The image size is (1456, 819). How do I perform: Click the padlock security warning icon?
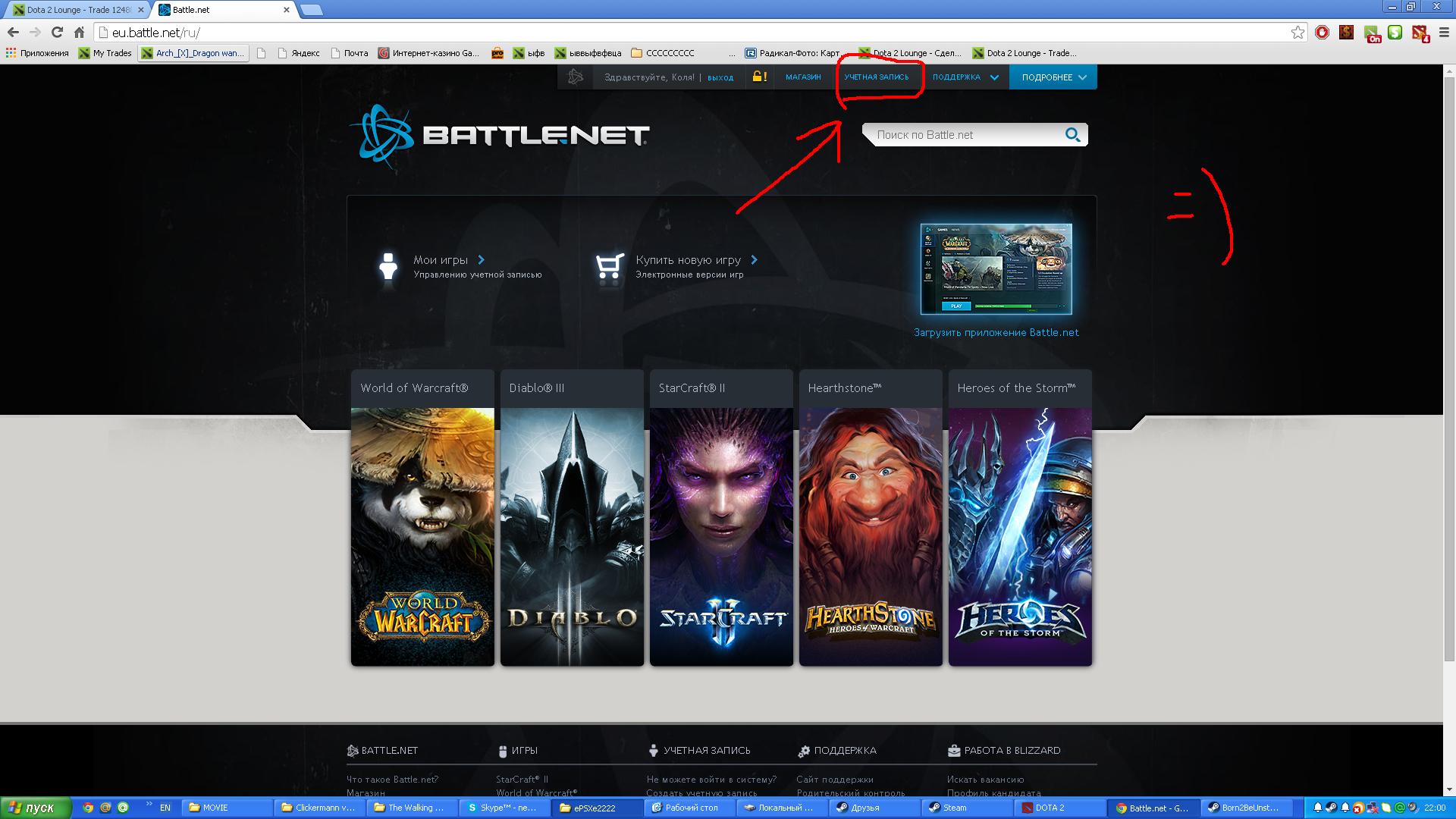(x=759, y=77)
